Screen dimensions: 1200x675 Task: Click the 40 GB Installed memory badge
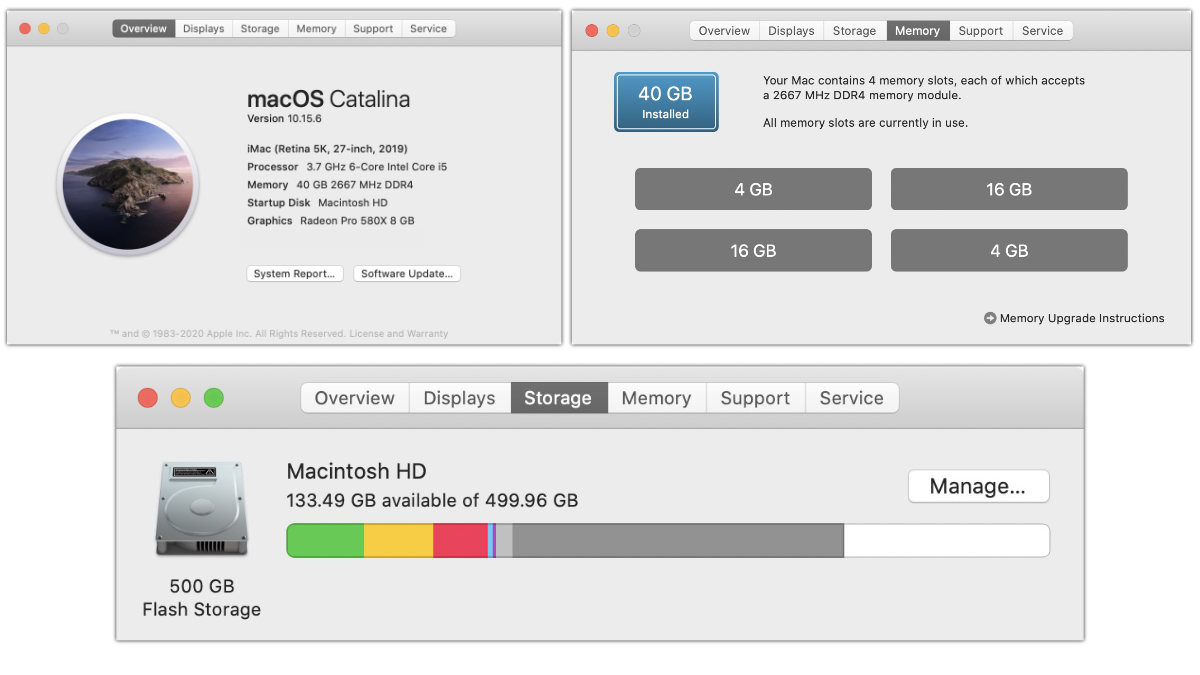click(666, 102)
